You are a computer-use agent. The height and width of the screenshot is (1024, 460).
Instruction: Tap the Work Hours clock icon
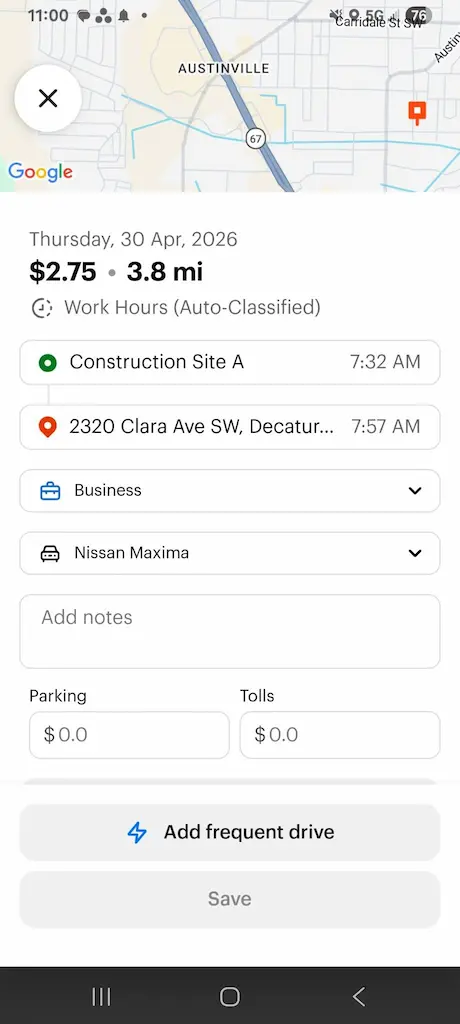[x=42, y=308]
